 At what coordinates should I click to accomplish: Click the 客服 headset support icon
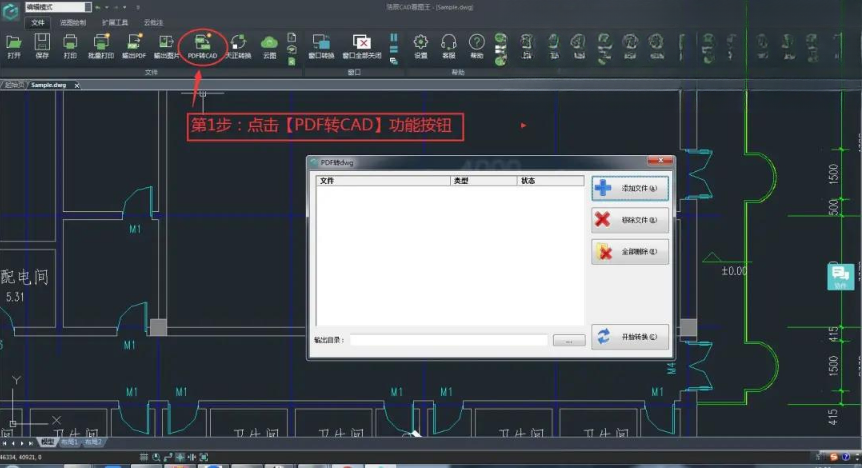click(449, 46)
